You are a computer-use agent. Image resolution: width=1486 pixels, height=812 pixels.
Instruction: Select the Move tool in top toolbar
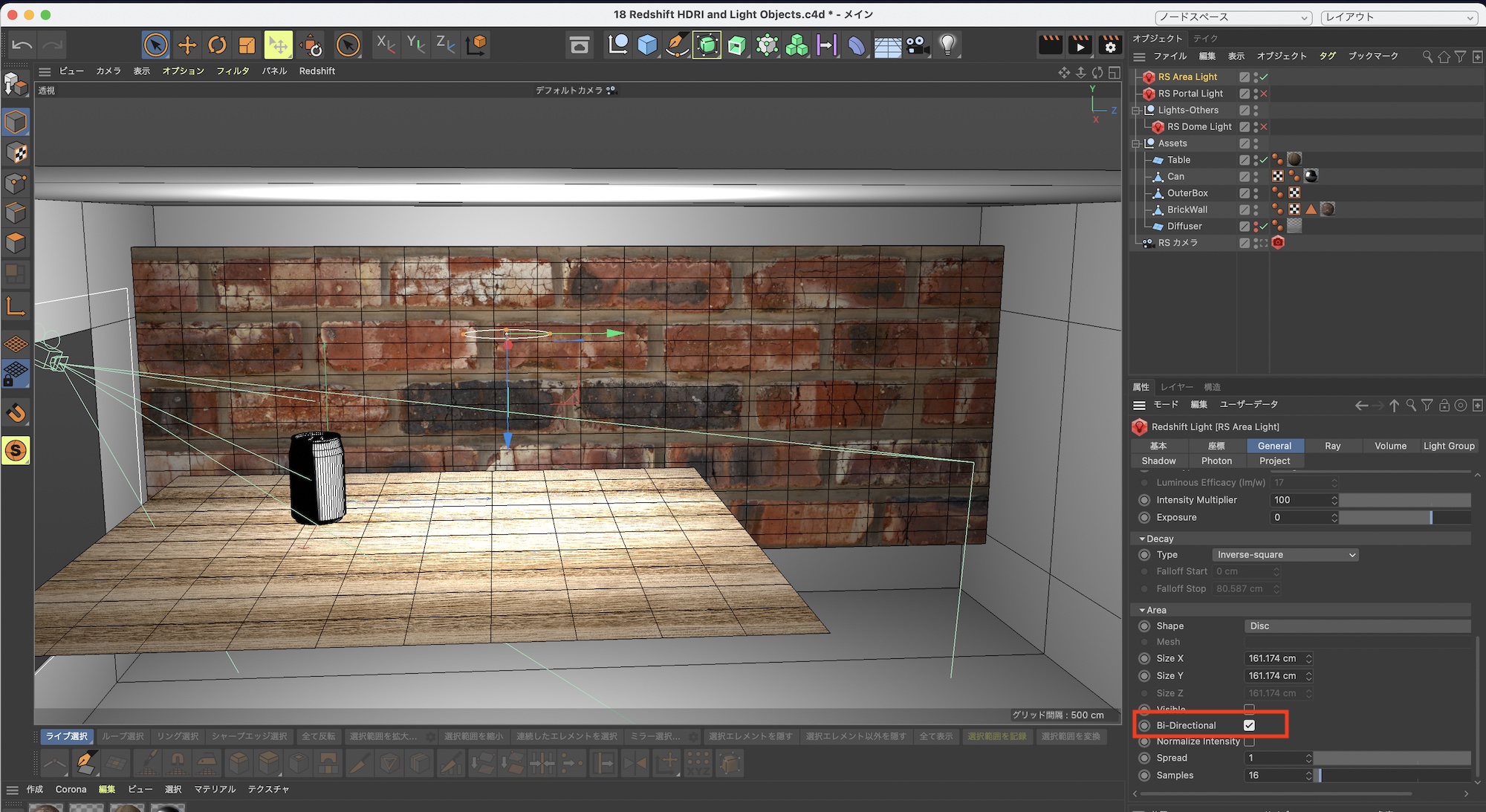187,45
